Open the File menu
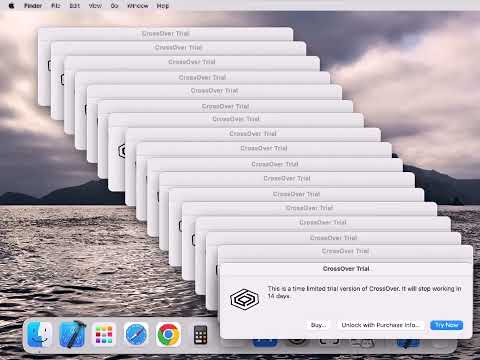This screenshot has height=360, width=480. tap(56, 6)
